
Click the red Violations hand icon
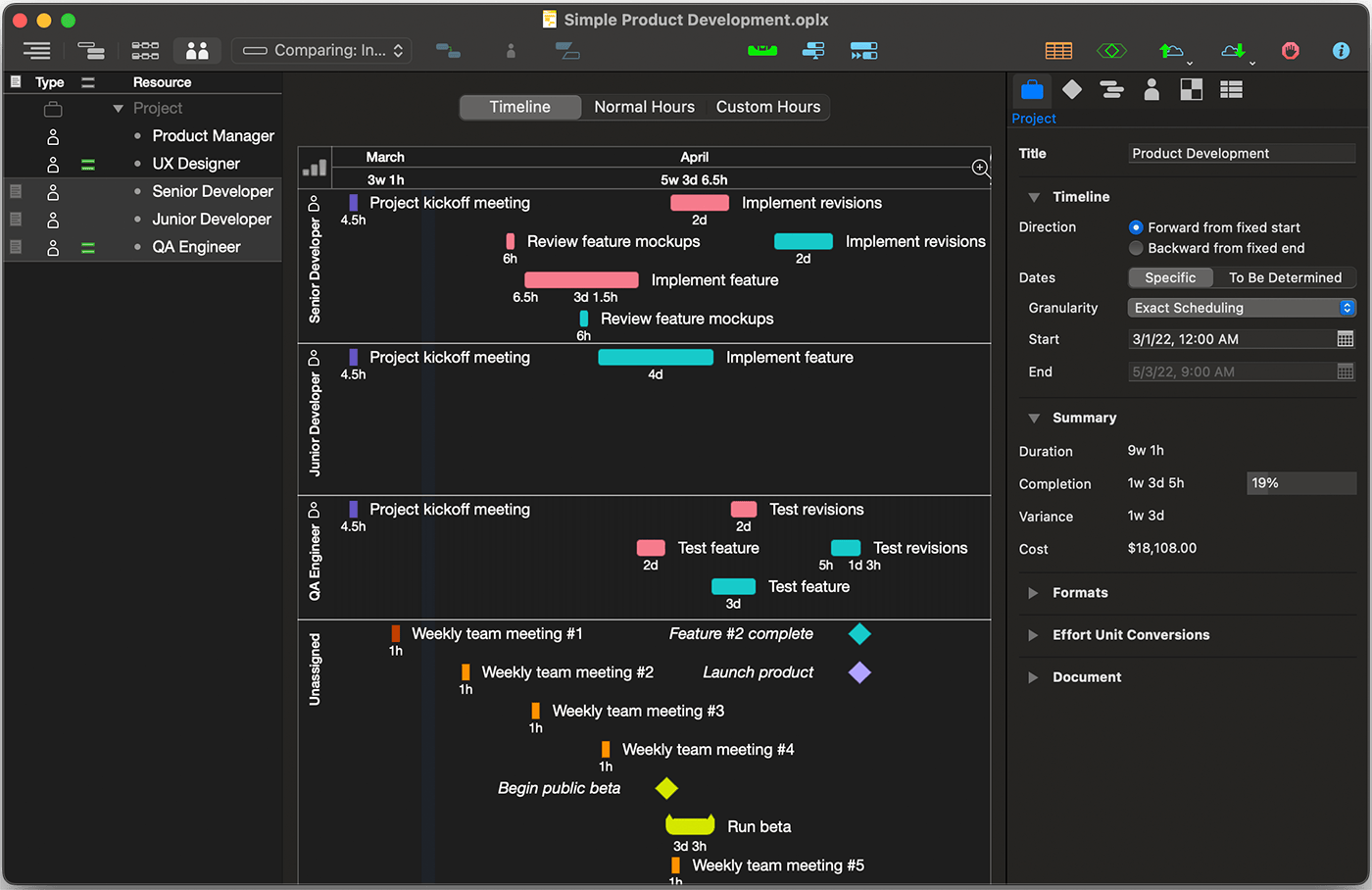1290,50
